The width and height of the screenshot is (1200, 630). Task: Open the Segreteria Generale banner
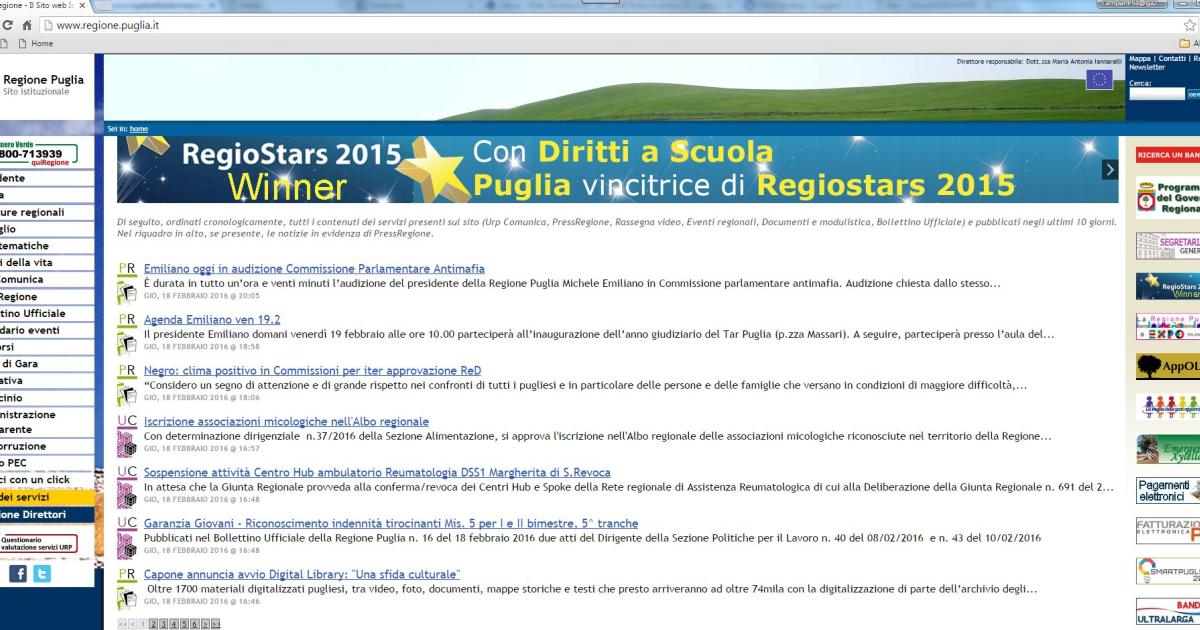point(1168,246)
